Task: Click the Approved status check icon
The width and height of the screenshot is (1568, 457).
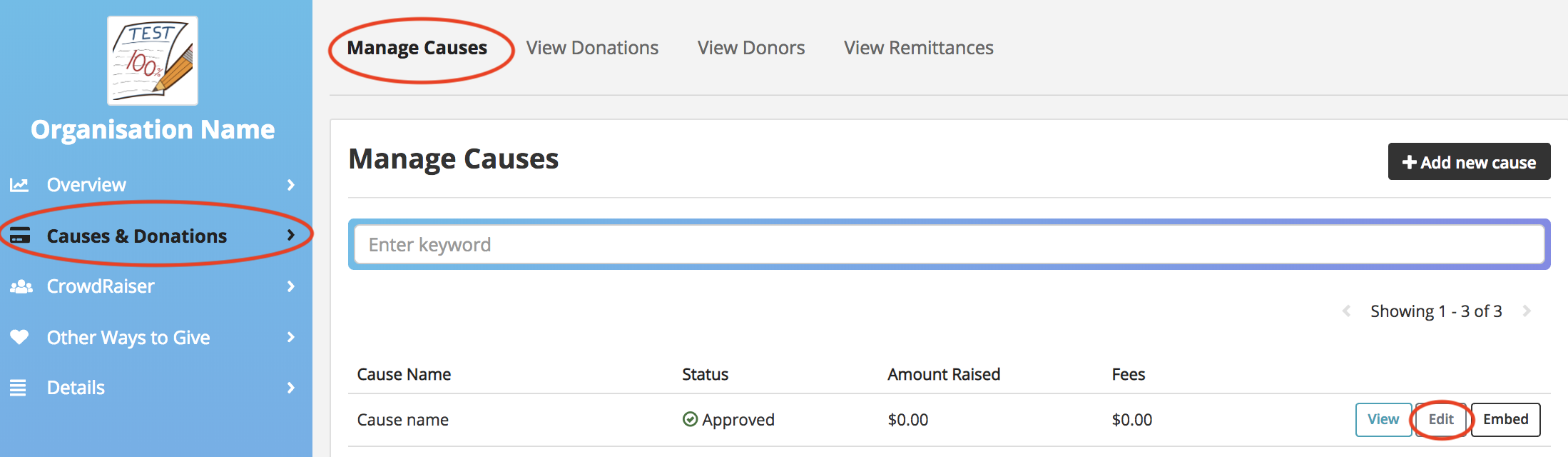Action: coord(690,419)
